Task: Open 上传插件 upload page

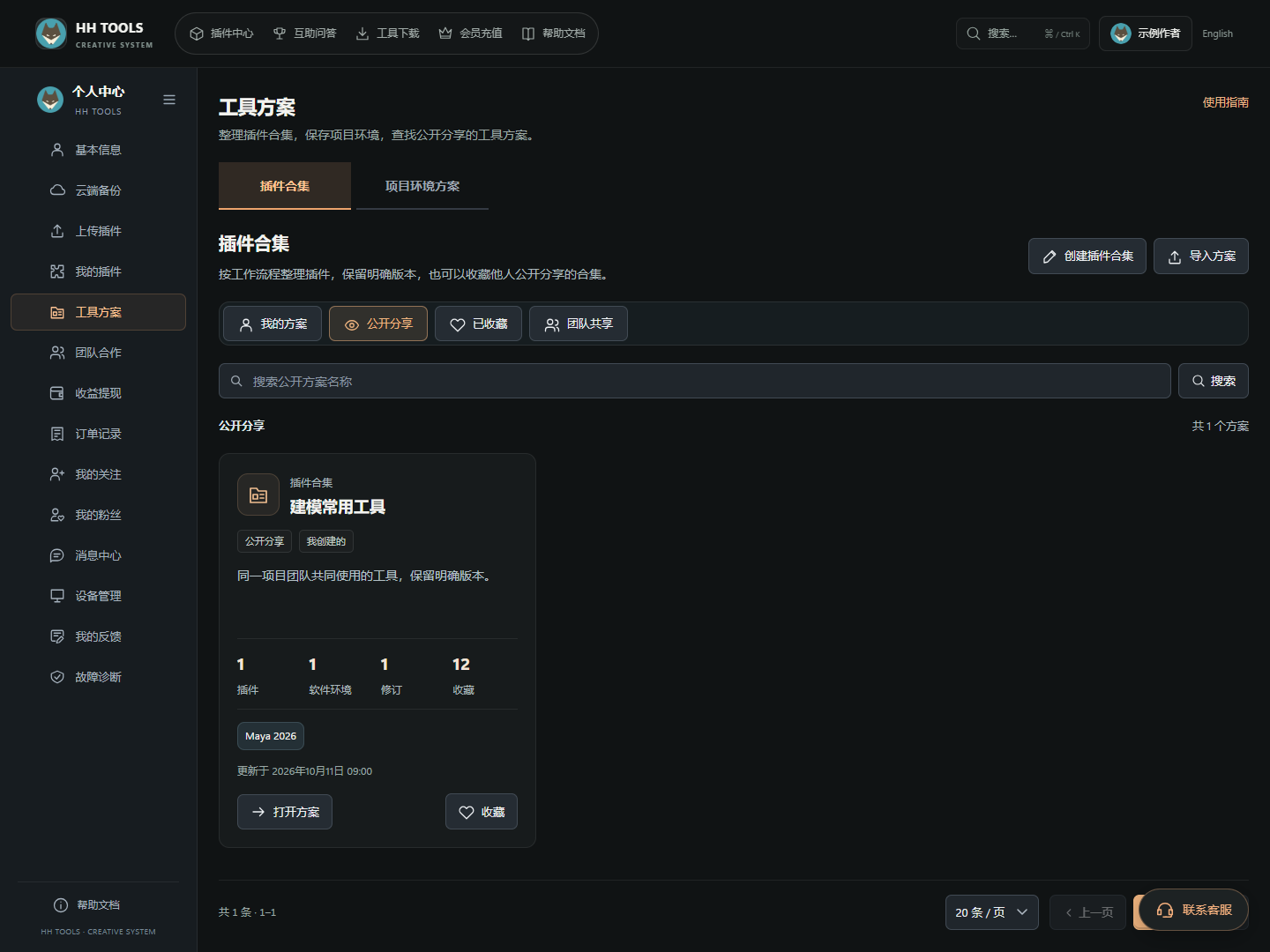Action: pos(98,231)
